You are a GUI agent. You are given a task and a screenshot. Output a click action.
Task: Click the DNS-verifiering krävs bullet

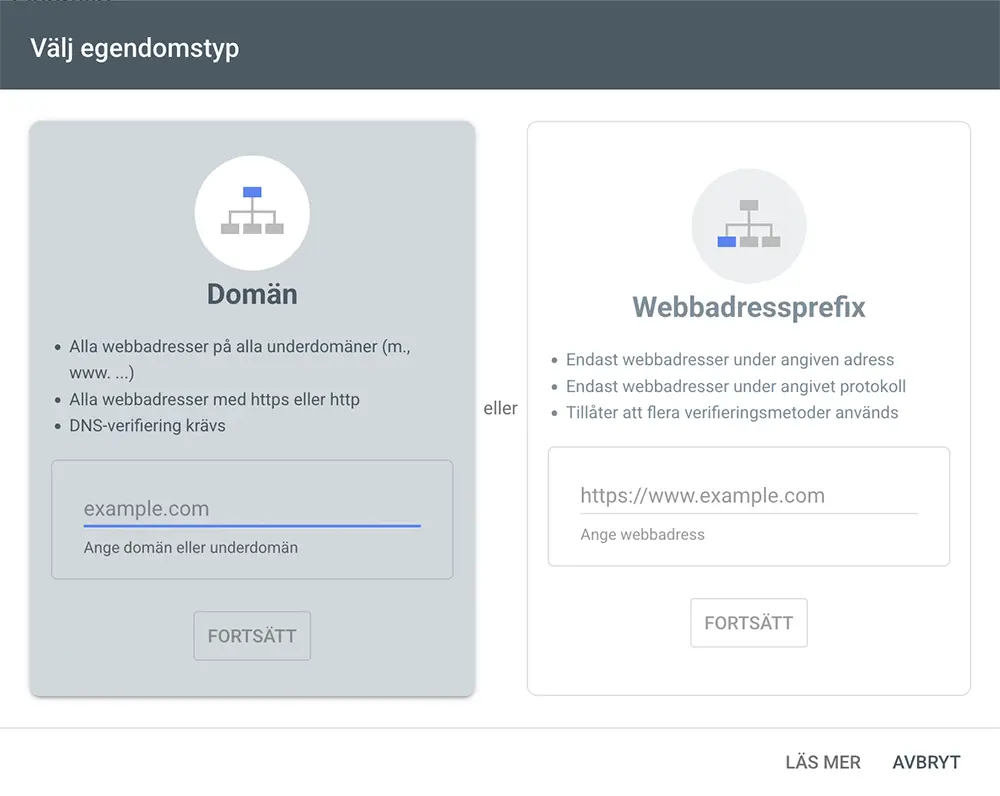coord(147,425)
